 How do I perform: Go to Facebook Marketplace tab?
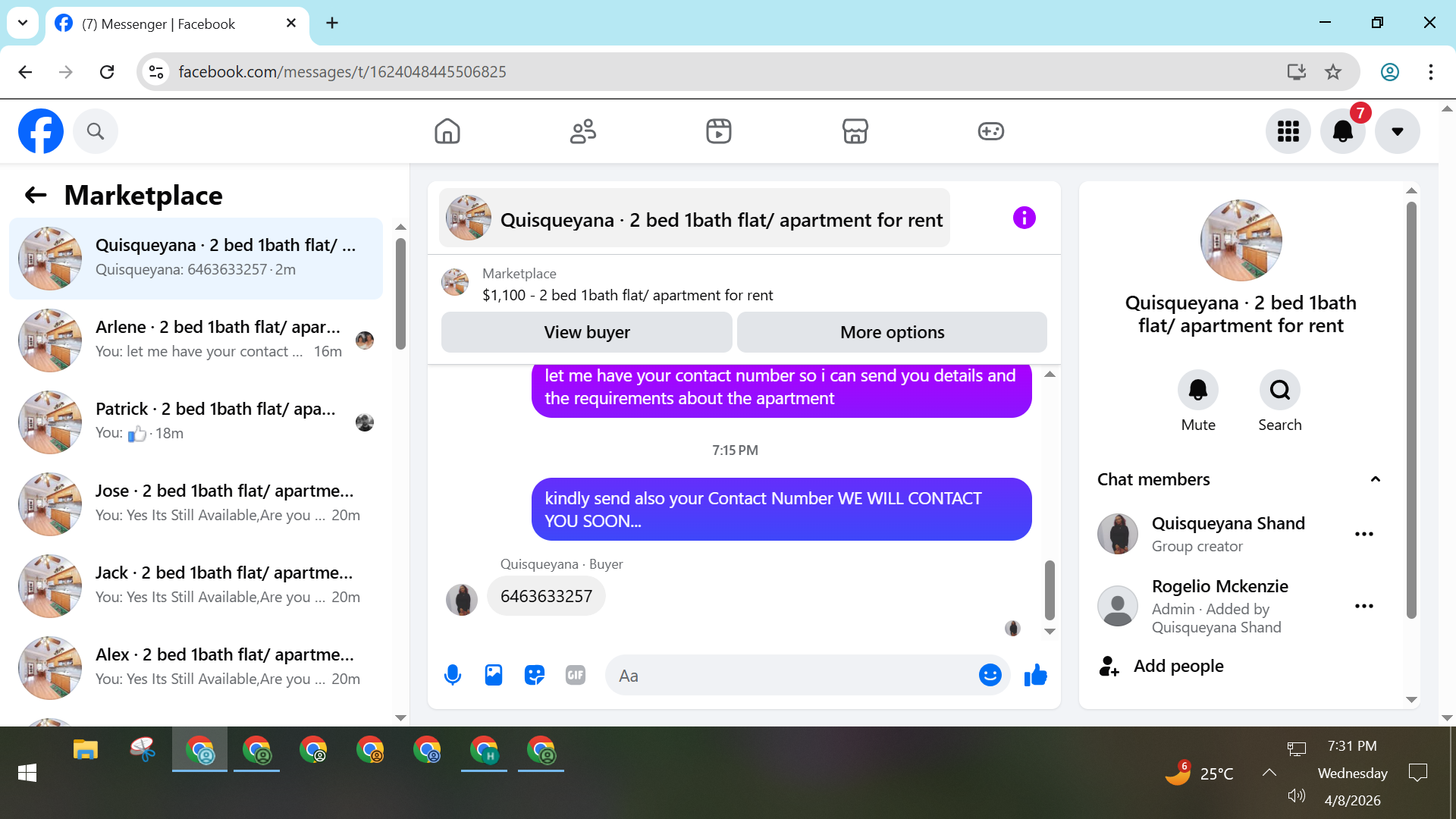[x=855, y=131]
